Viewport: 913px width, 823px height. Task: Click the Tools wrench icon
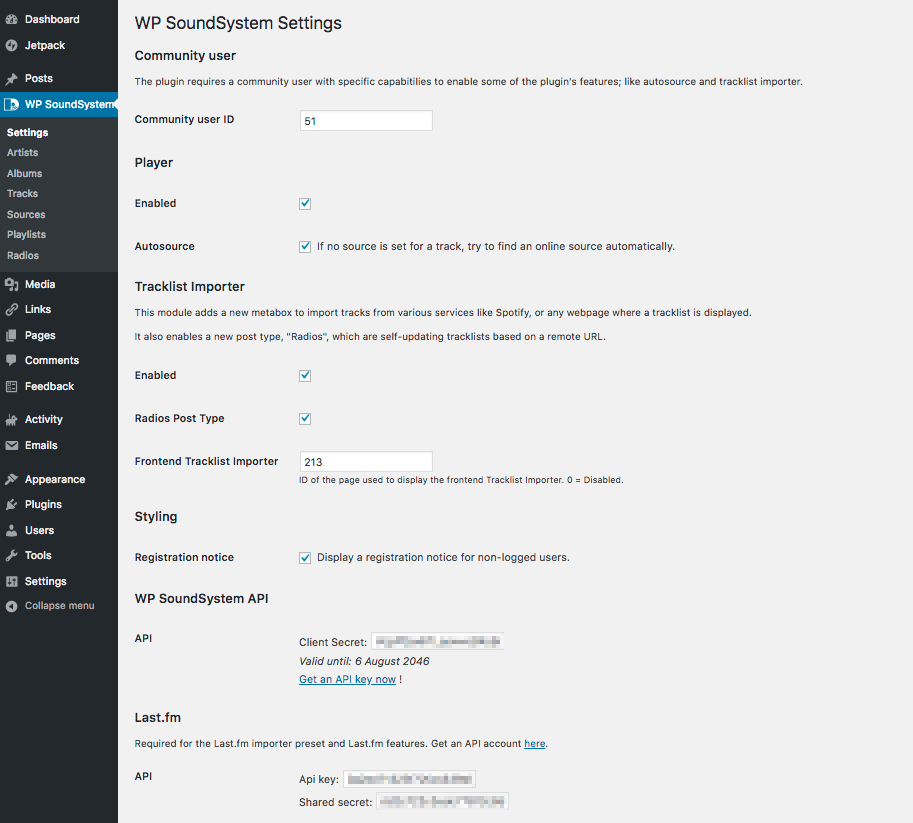point(12,556)
